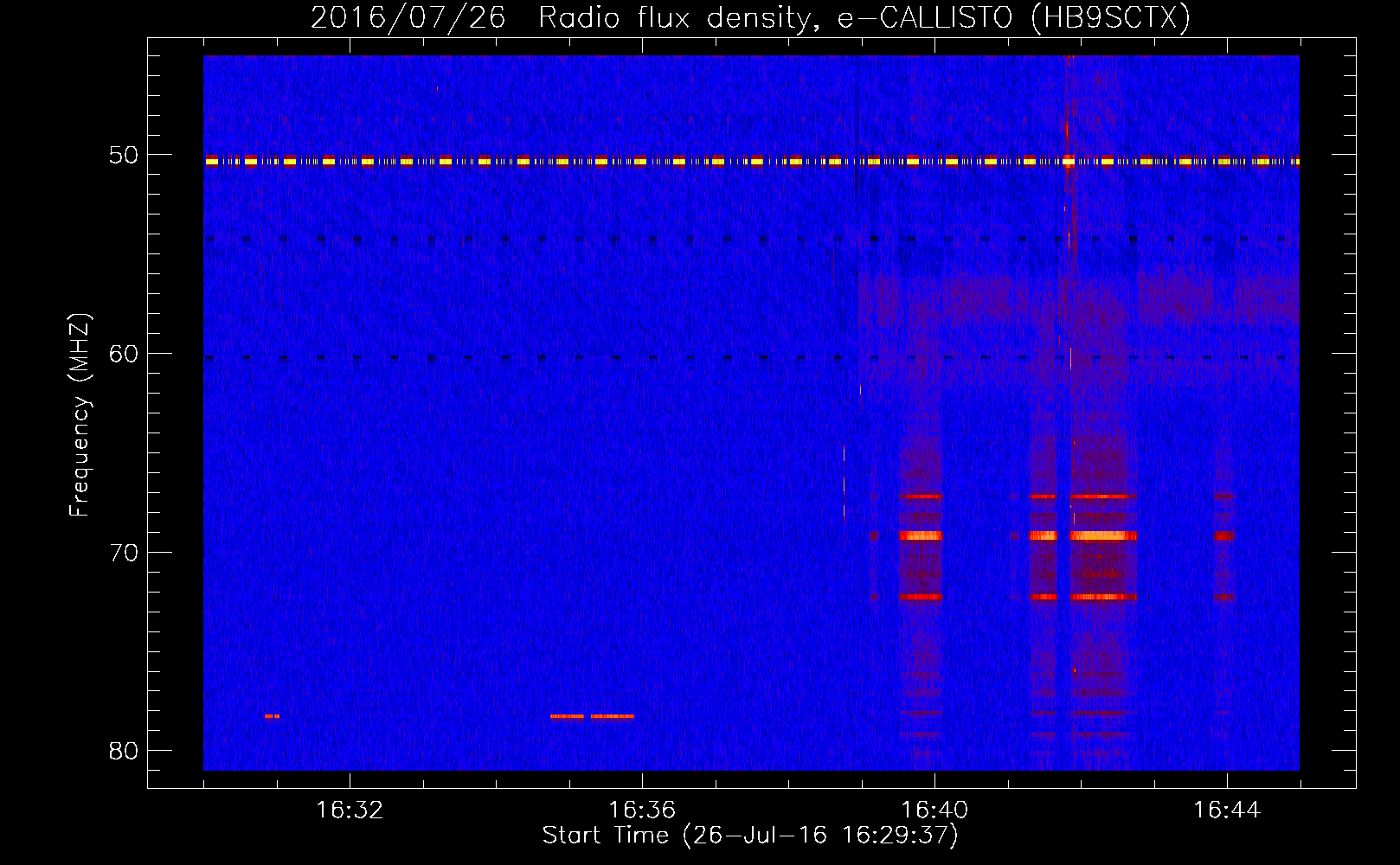1400x865 pixels.
Task: Click the 80 frequency tick label
Action: 124,751
